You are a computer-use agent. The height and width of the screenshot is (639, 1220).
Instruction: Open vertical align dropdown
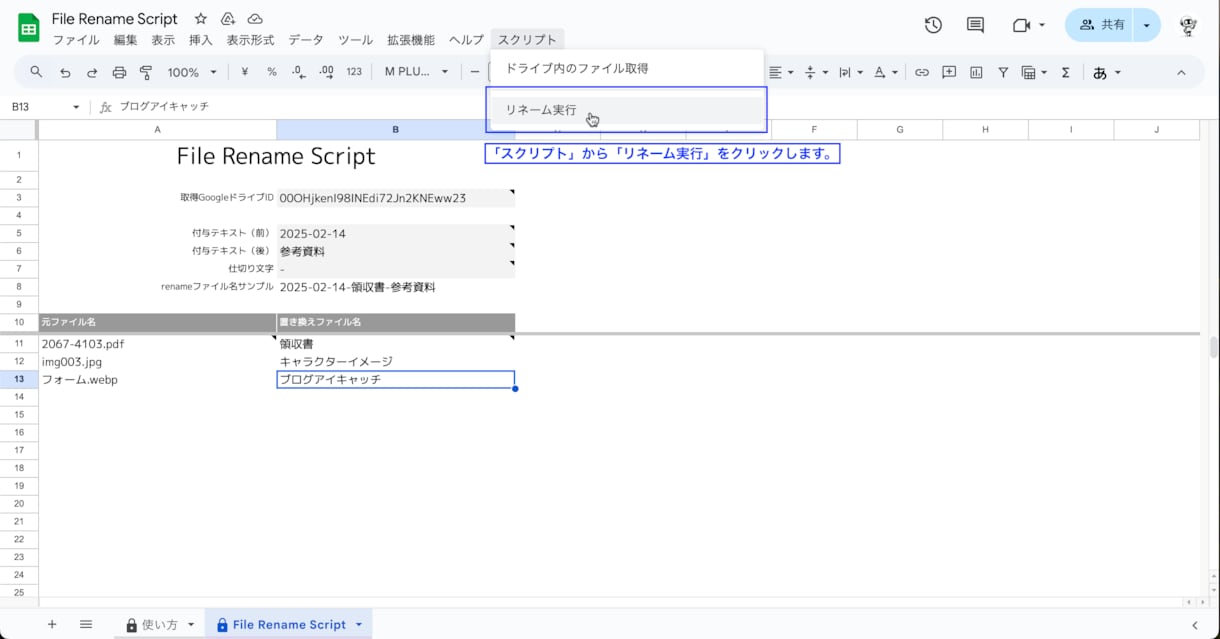[x=817, y=72]
